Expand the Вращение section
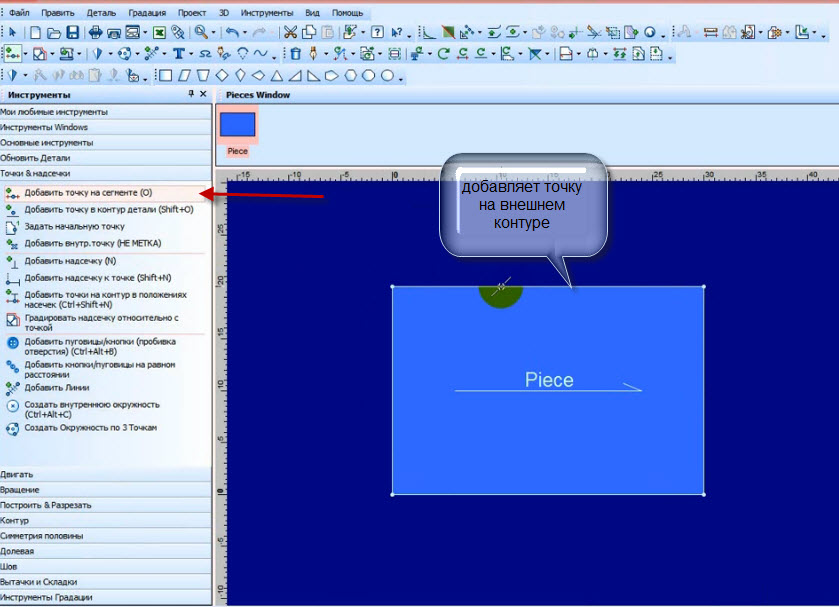 105,490
